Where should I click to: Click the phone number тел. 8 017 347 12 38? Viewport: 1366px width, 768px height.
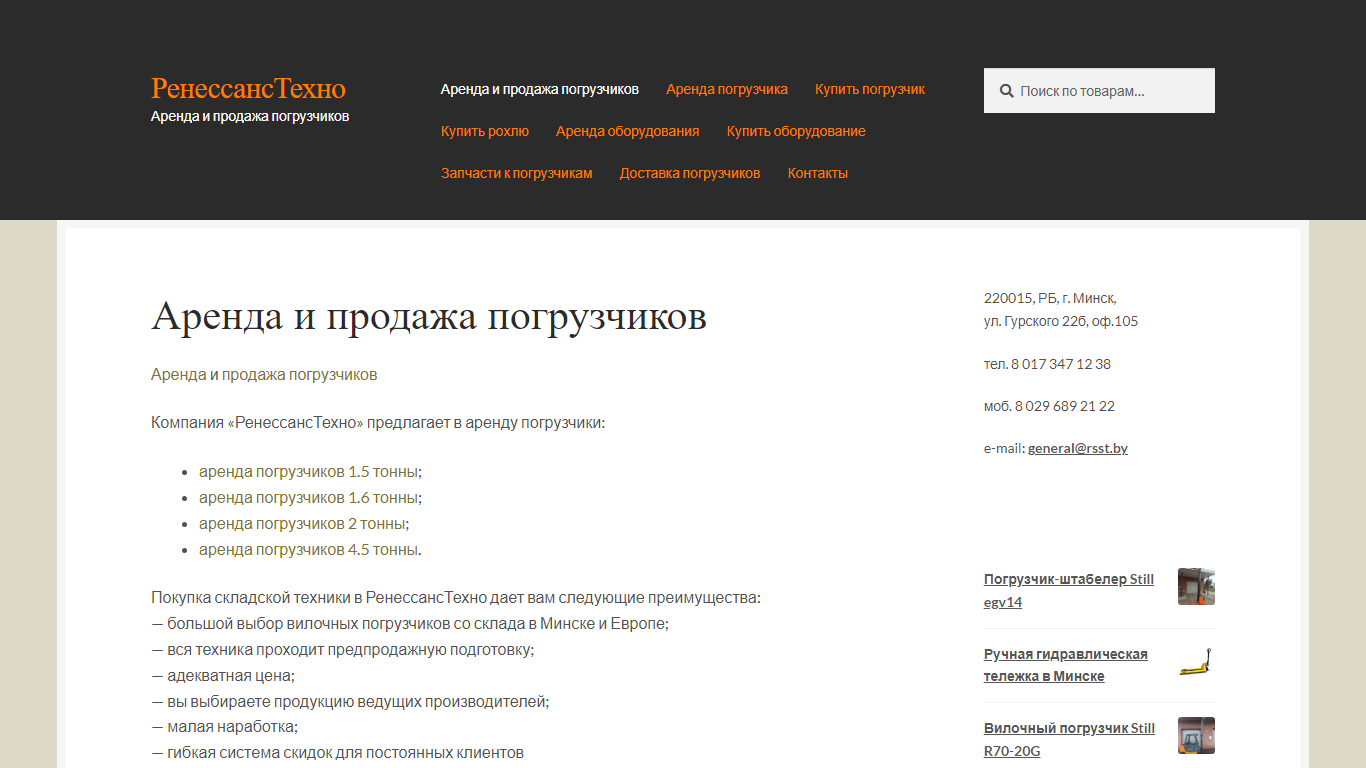tap(1047, 364)
